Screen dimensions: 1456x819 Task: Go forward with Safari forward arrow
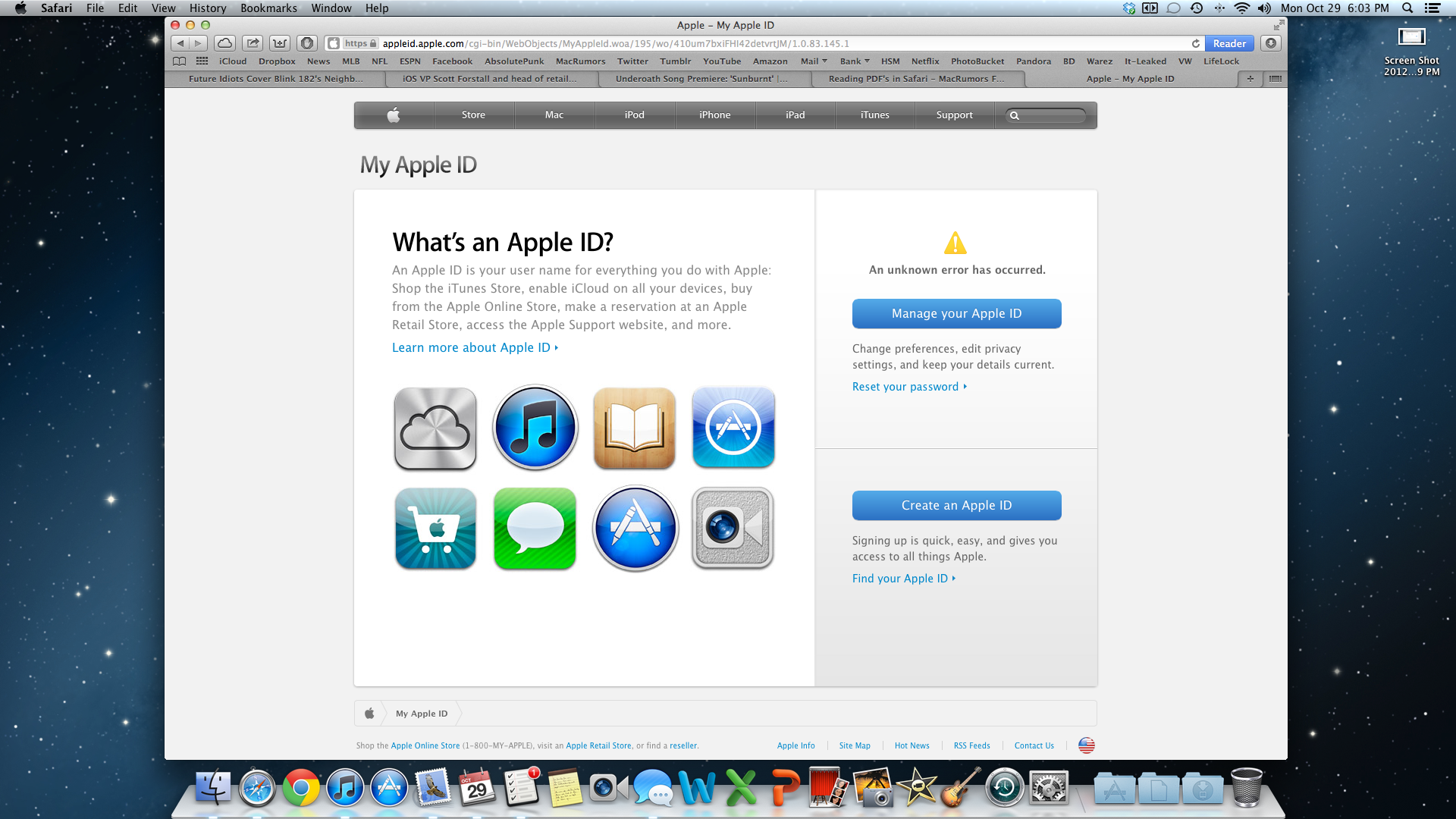(199, 43)
